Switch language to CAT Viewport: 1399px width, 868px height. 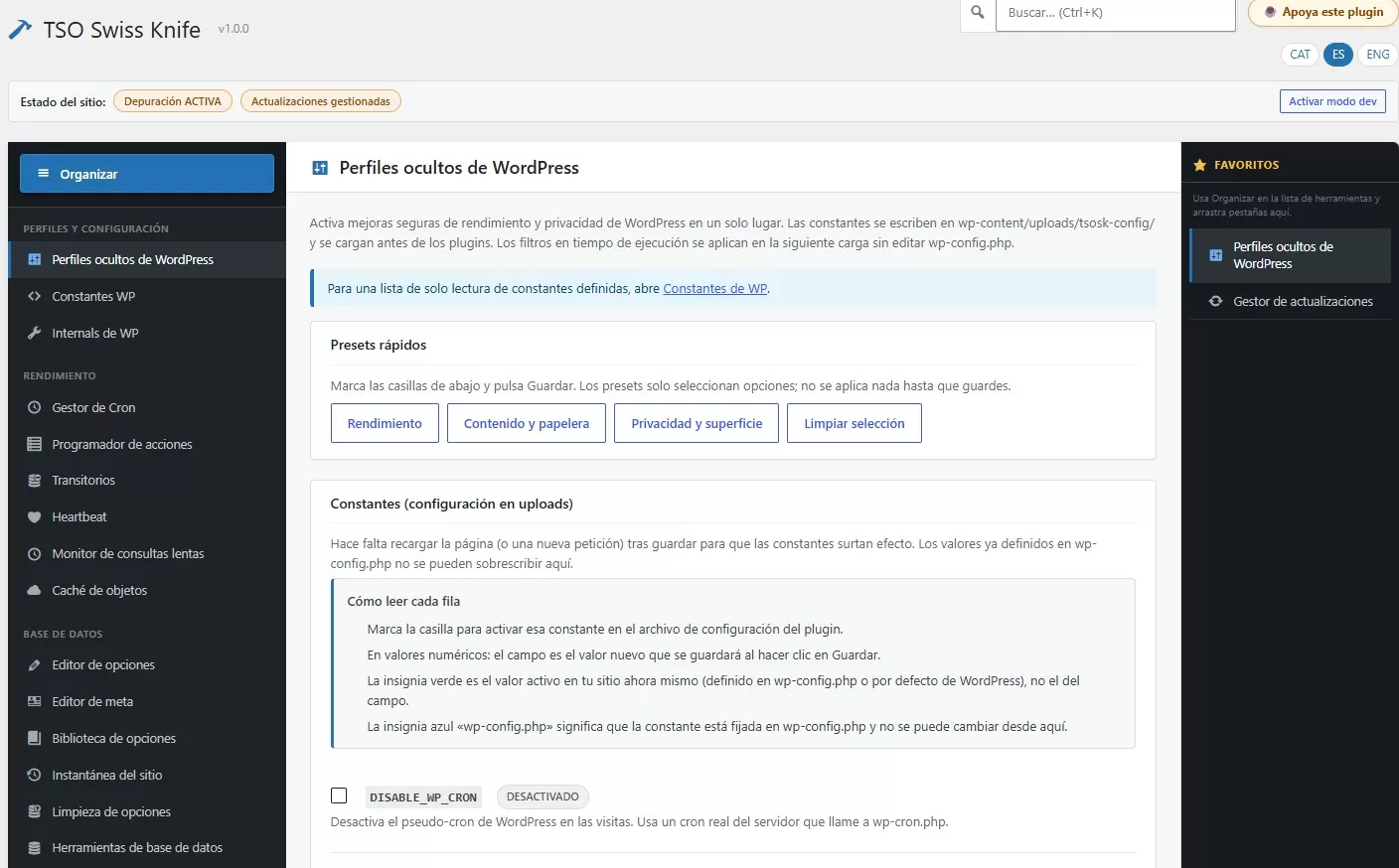click(x=1300, y=55)
